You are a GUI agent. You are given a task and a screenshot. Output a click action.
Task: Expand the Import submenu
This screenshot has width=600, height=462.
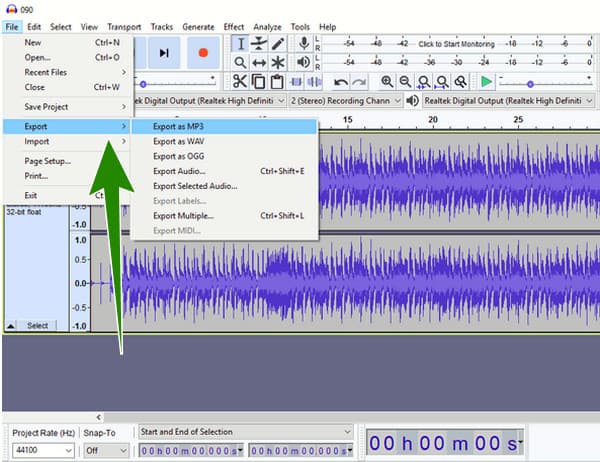coord(67,141)
